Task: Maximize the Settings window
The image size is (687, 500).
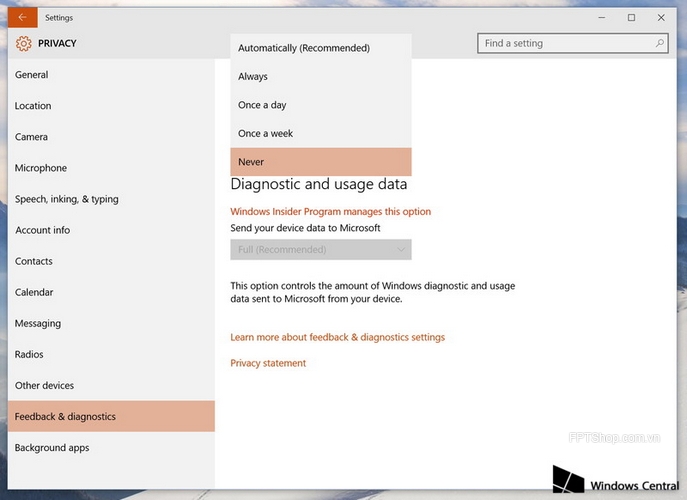Action: (x=631, y=18)
